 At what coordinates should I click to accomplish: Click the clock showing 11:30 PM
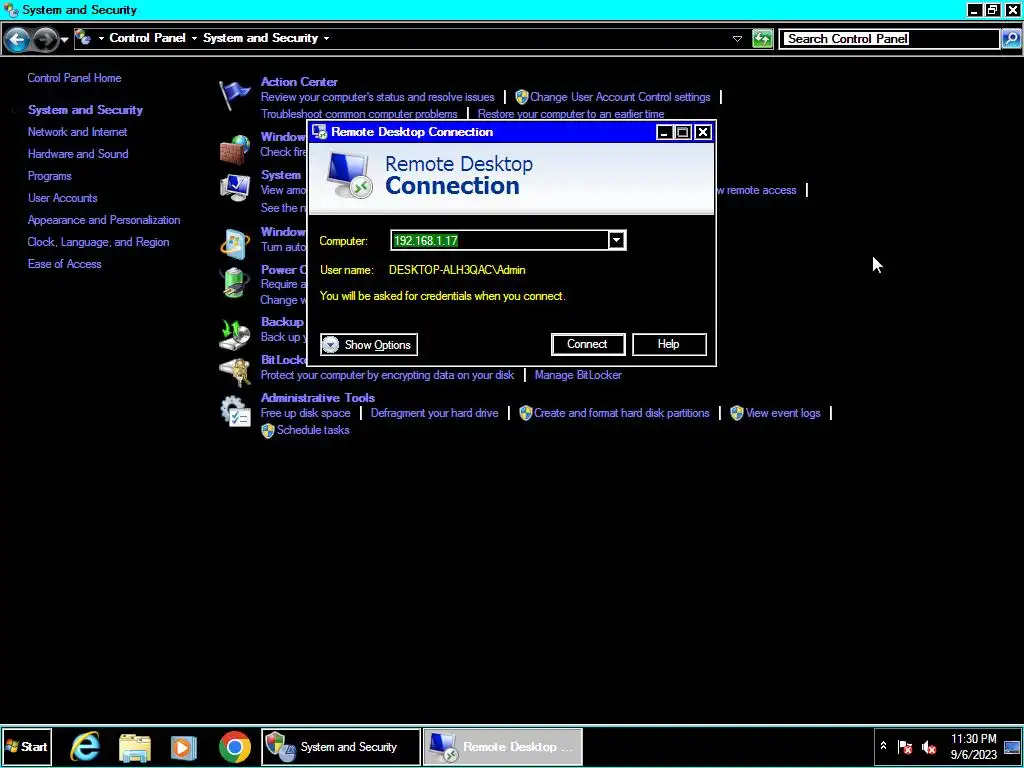point(974,746)
